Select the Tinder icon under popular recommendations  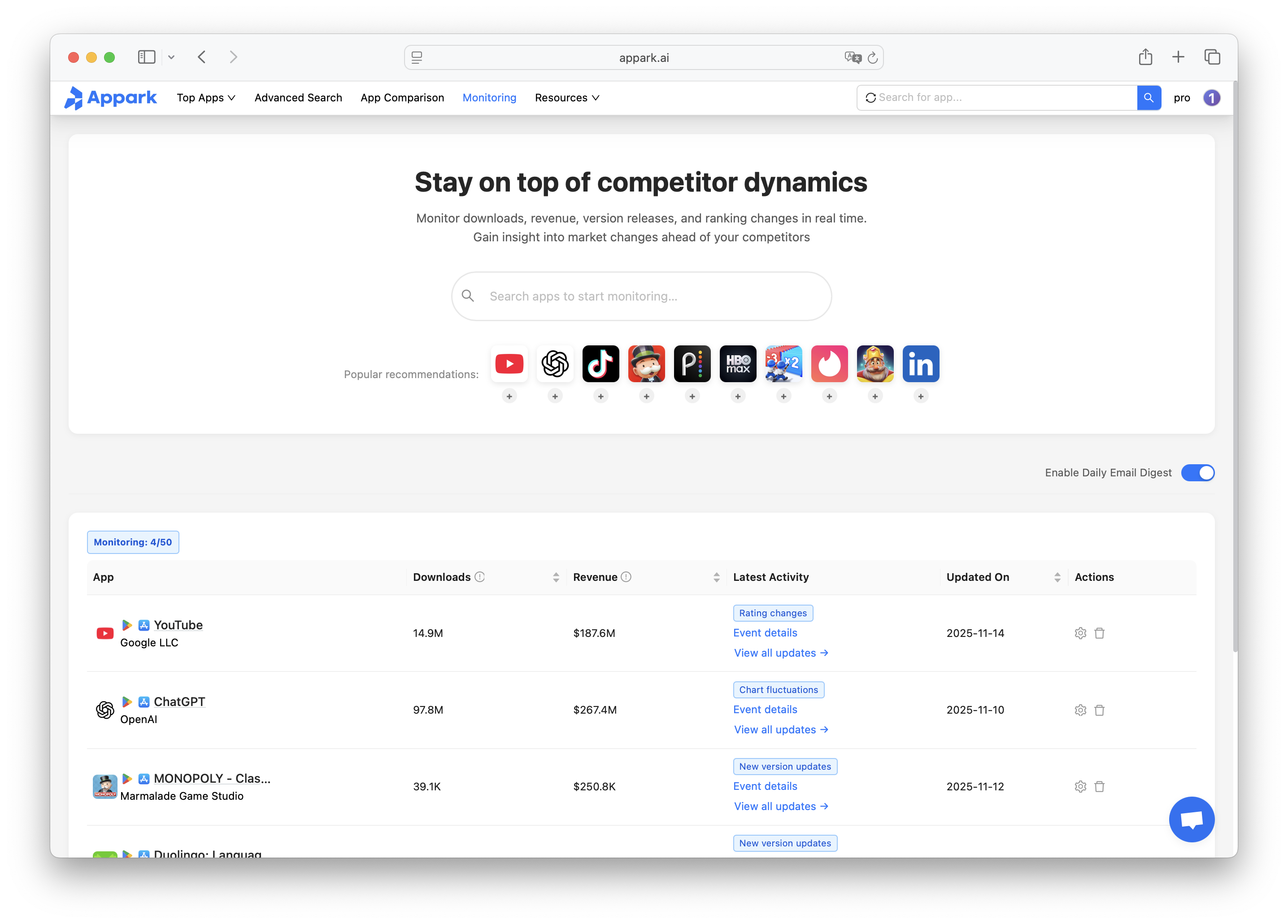point(829,363)
